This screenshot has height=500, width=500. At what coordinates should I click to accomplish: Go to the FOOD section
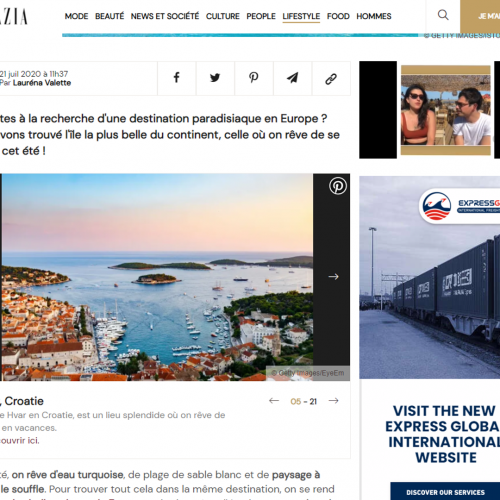(338, 16)
